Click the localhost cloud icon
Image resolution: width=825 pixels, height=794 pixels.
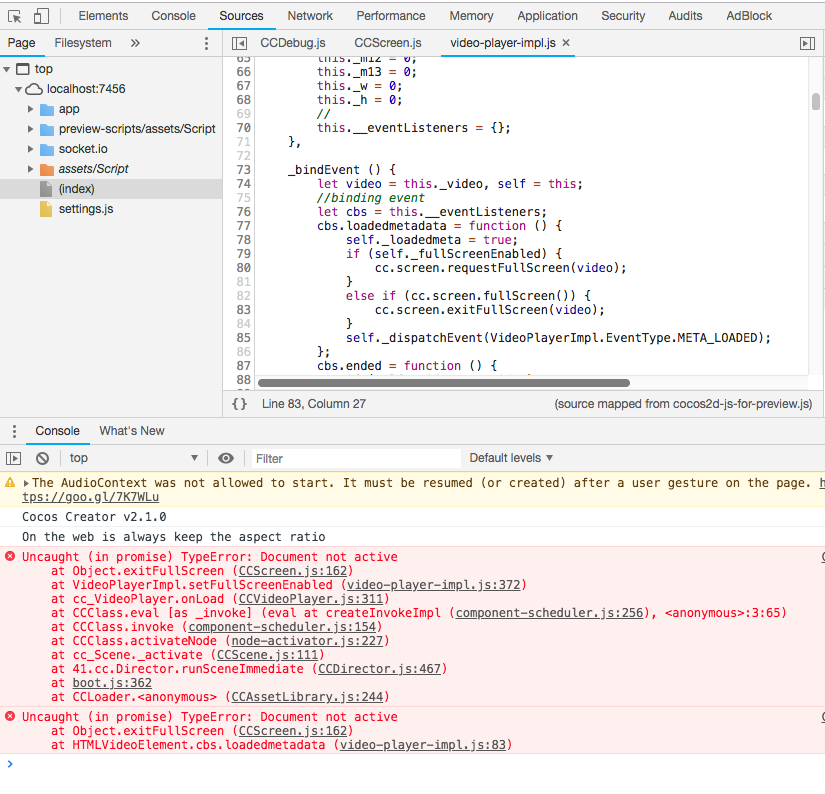point(34,89)
